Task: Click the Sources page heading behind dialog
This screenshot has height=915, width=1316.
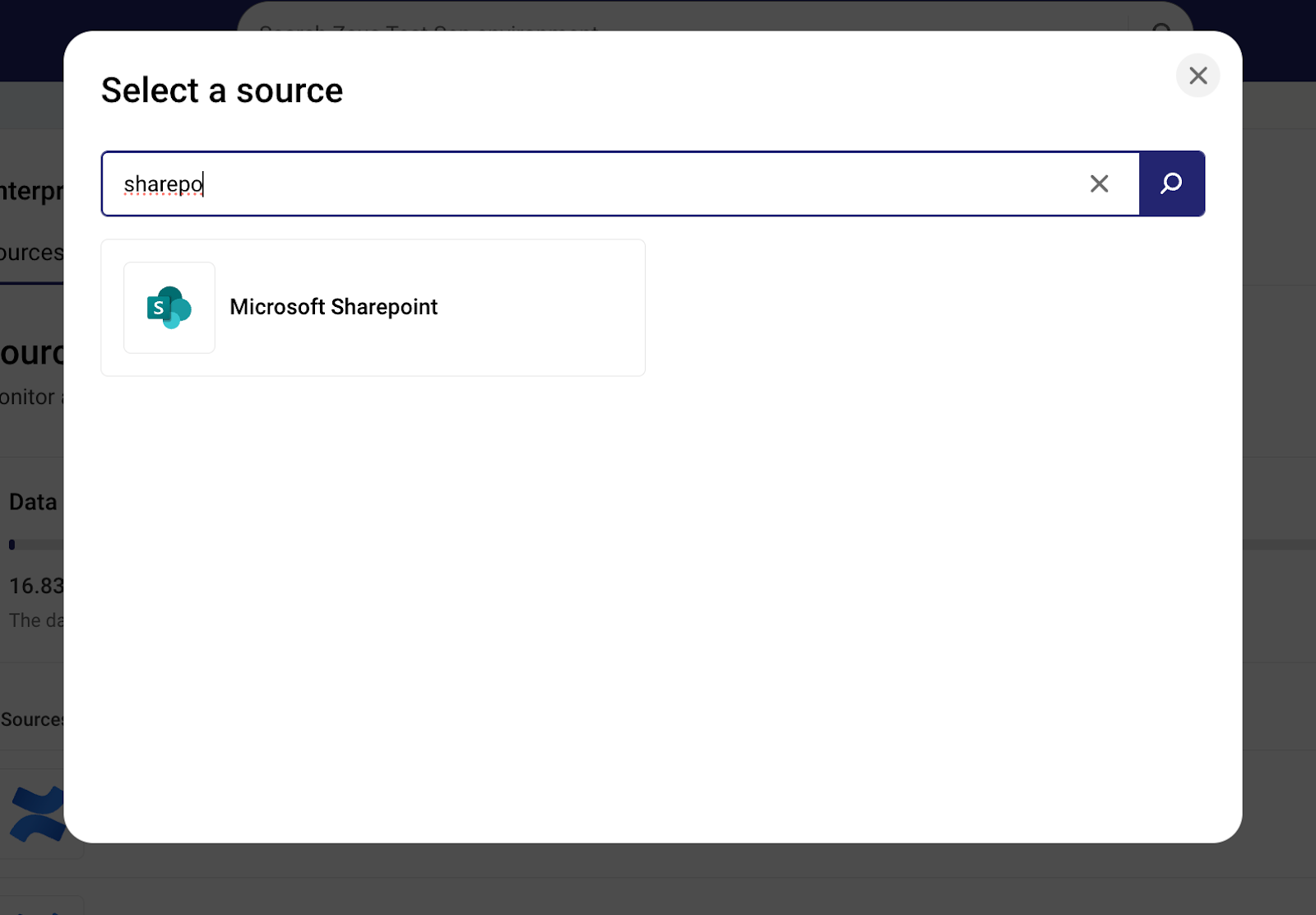Action: click(x=31, y=353)
